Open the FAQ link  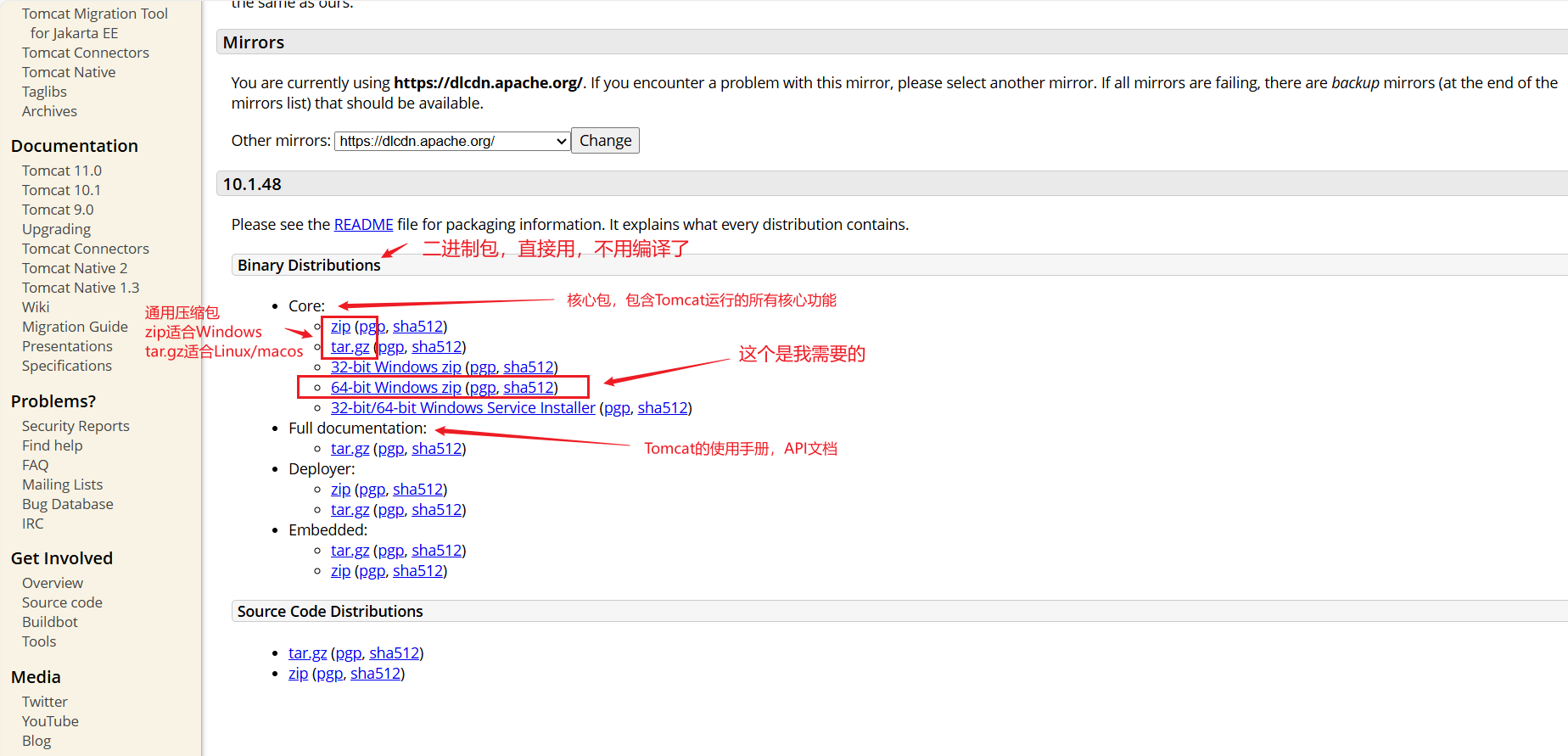coord(35,465)
